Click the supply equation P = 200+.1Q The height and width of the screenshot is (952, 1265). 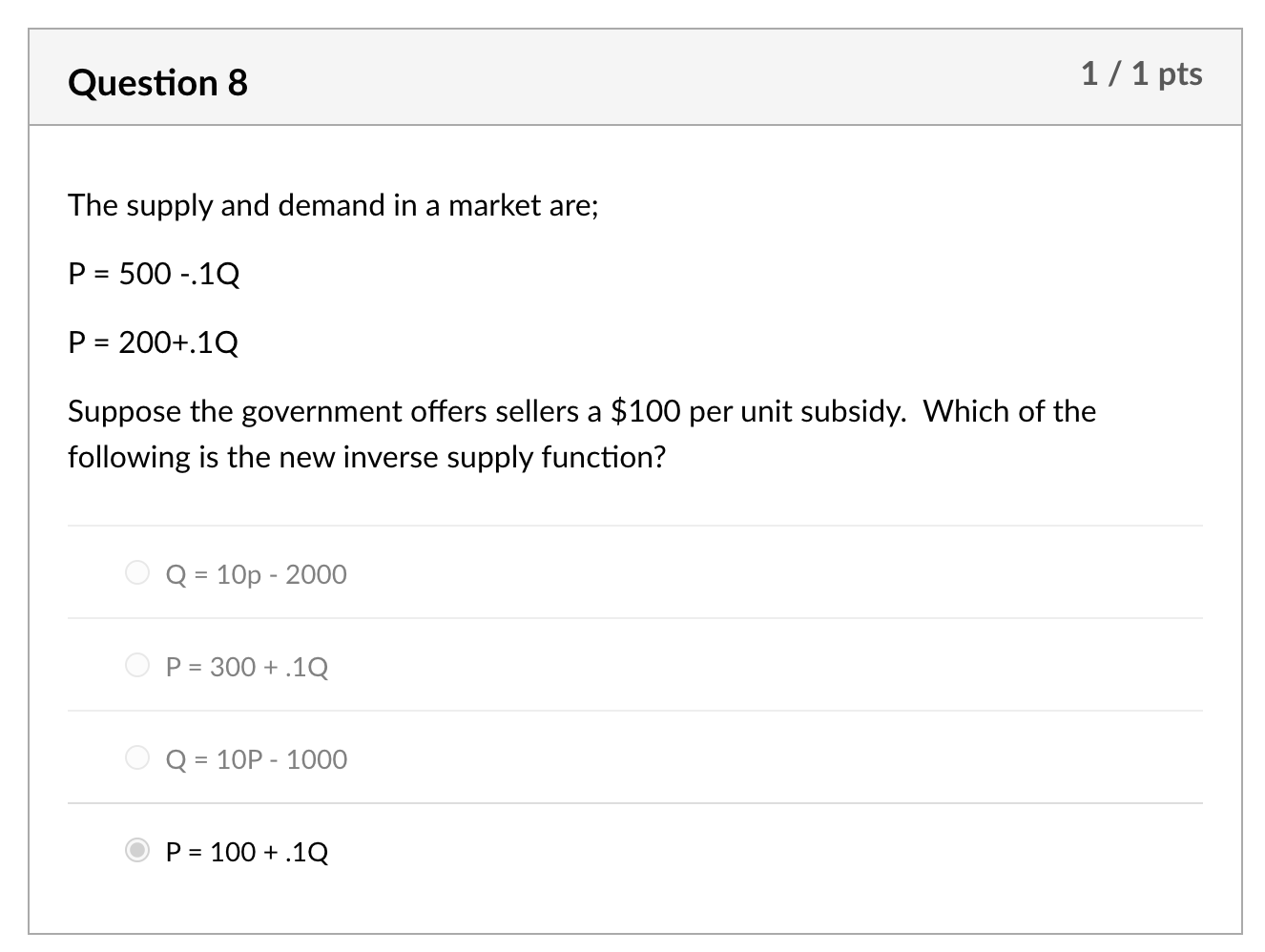click(154, 342)
